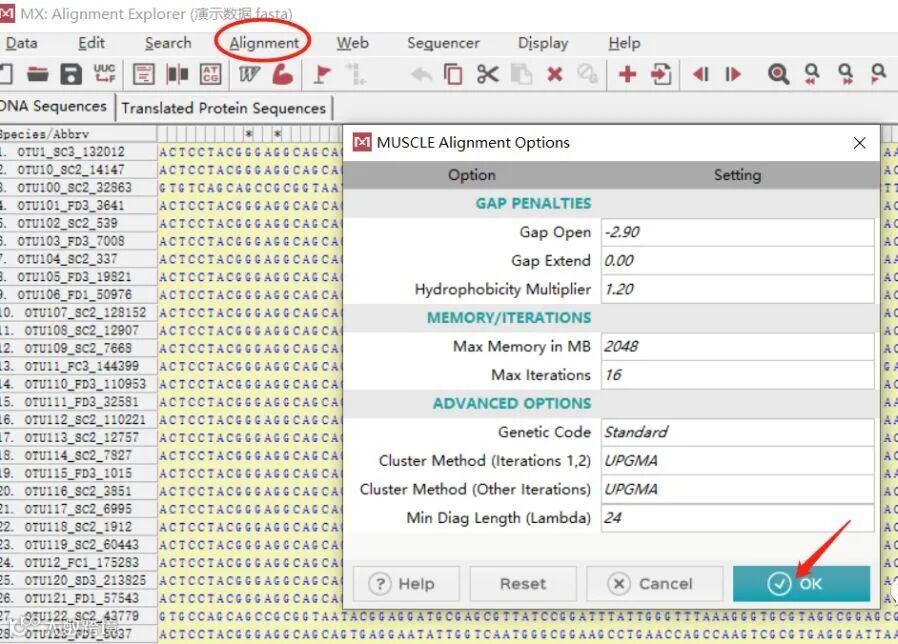Open the Data menu
The height and width of the screenshot is (644, 898).
22,43
